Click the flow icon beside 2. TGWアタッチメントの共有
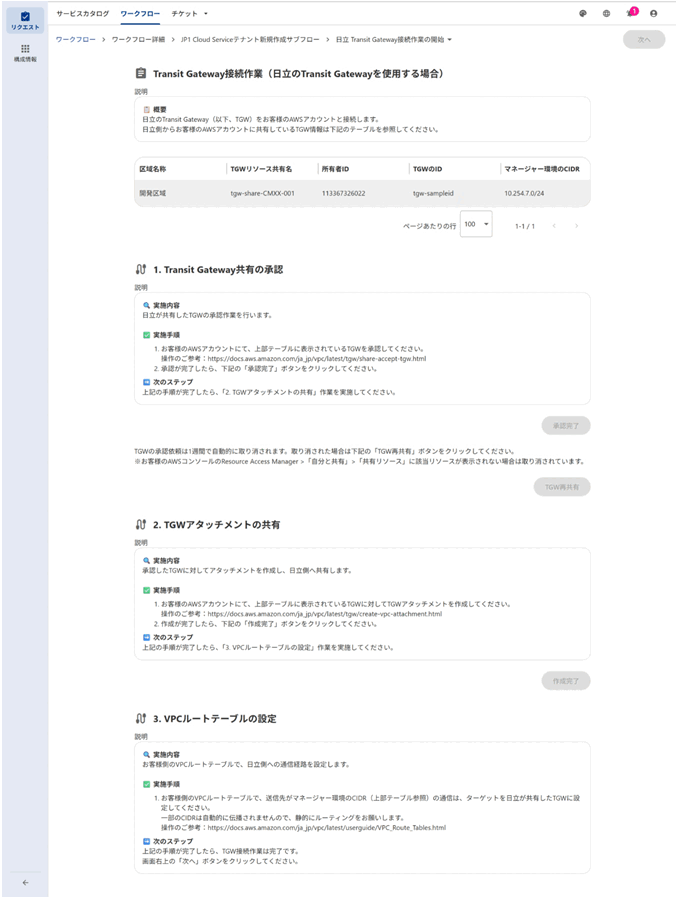The width and height of the screenshot is (677, 898). [141, 525]
